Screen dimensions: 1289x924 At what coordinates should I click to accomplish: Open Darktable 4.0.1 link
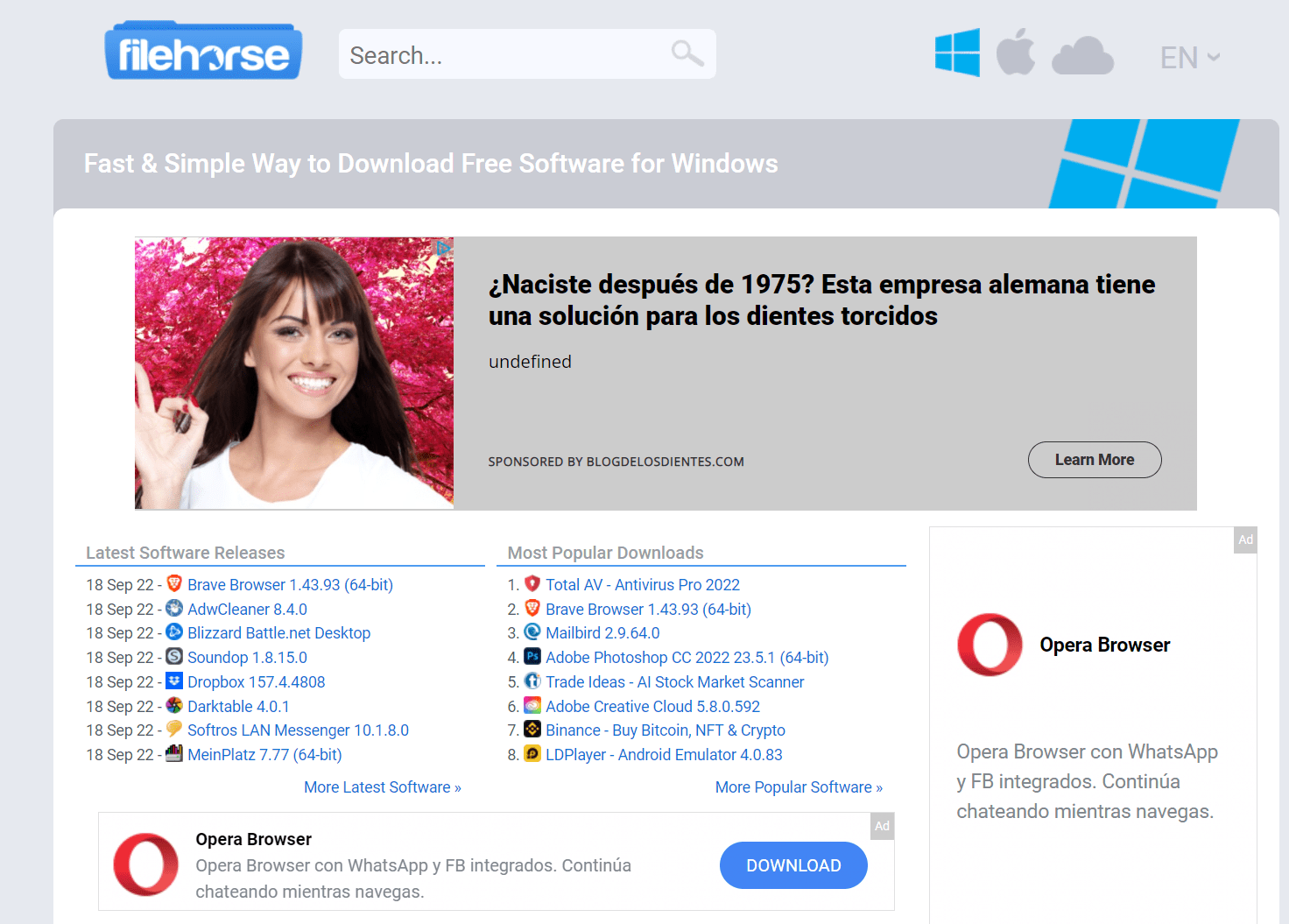(x=238, y=707)
